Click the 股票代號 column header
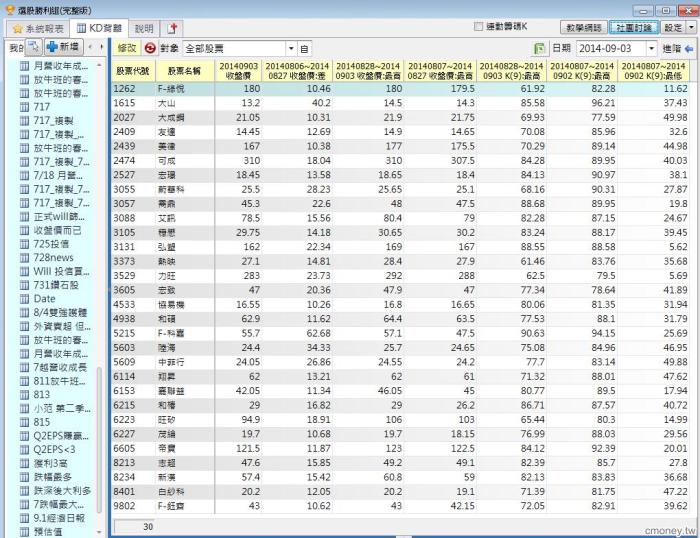 (133, 71)
